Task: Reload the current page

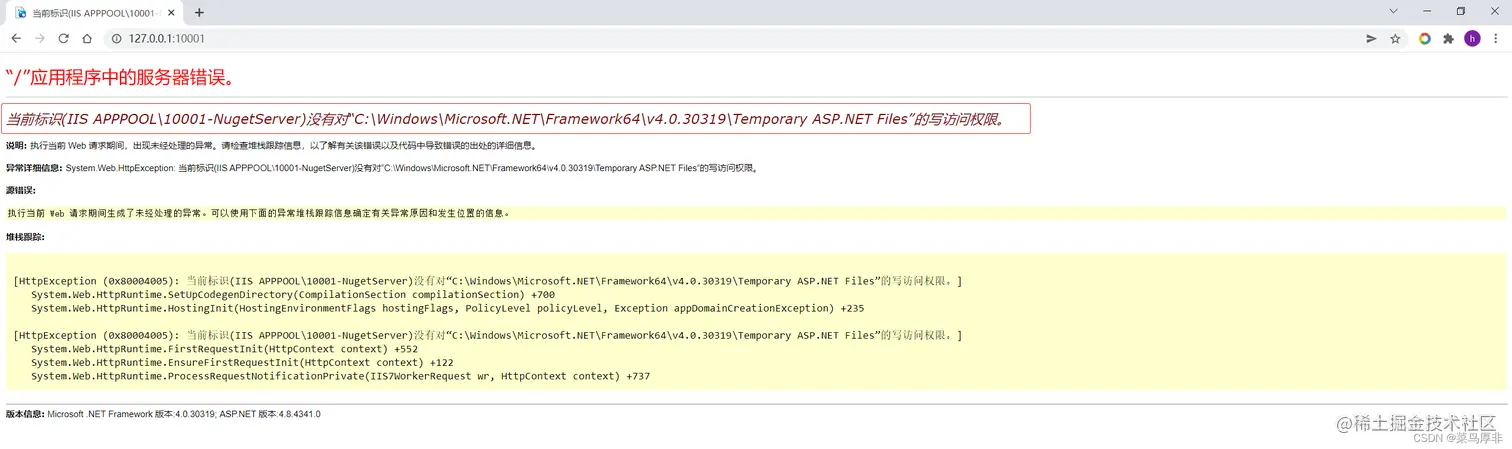Action: pos(63,39)
